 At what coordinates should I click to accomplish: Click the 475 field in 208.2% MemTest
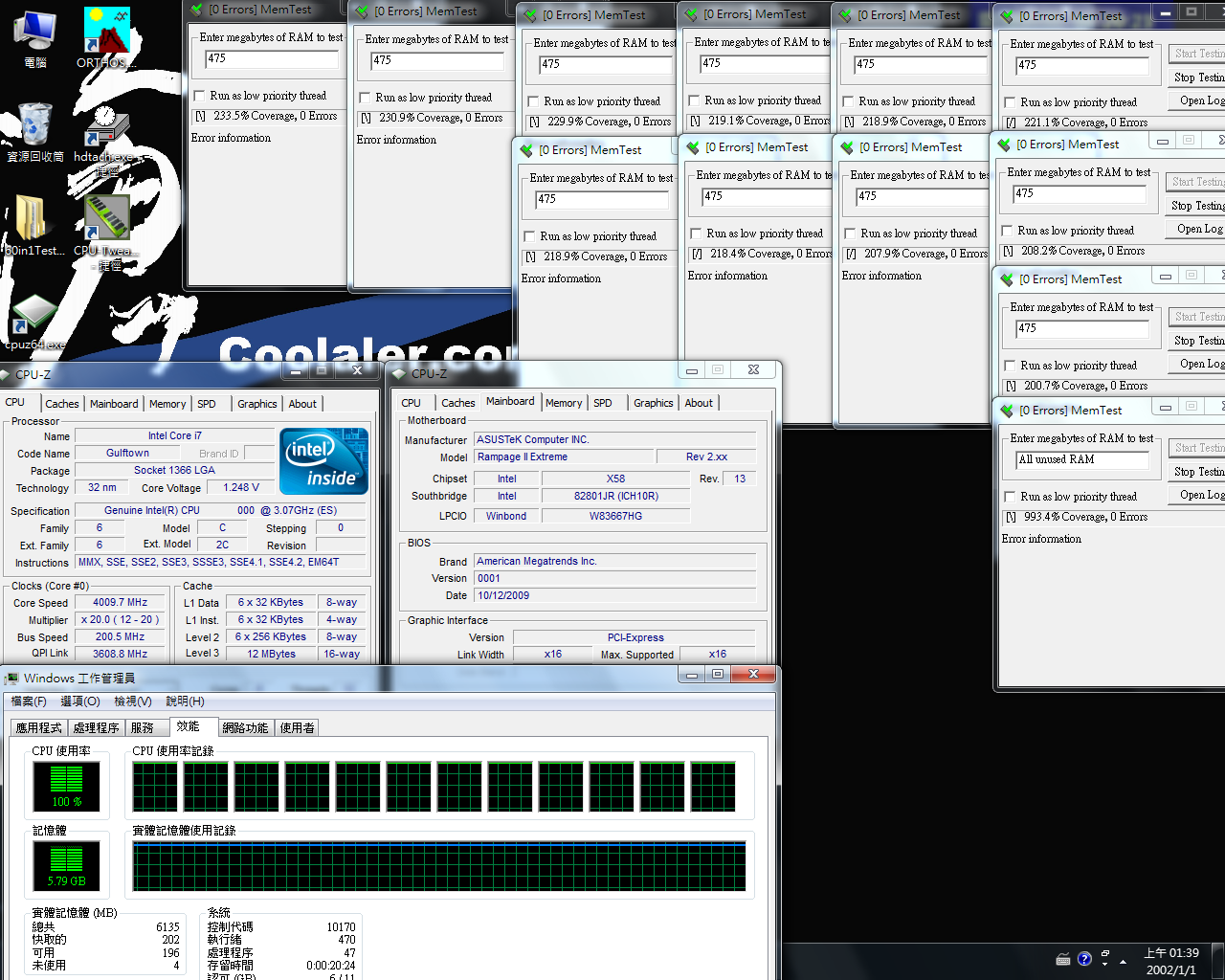click(1080, 194)
